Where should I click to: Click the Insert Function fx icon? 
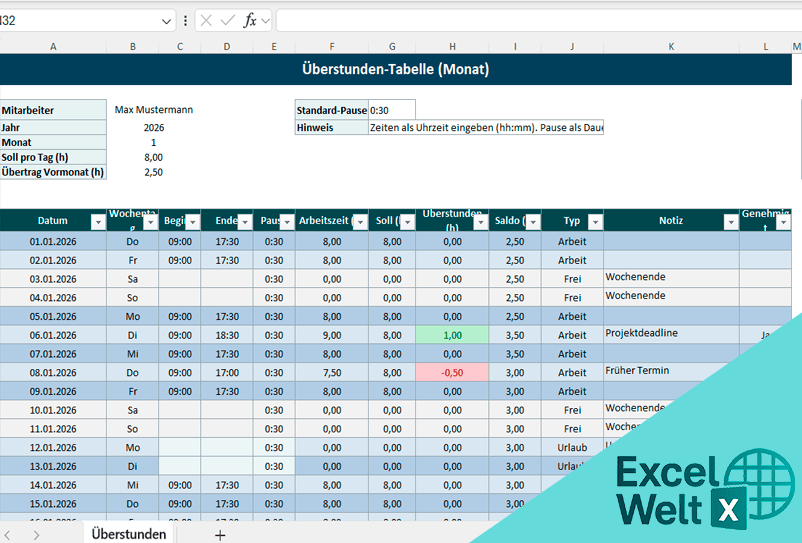(250, 20)
